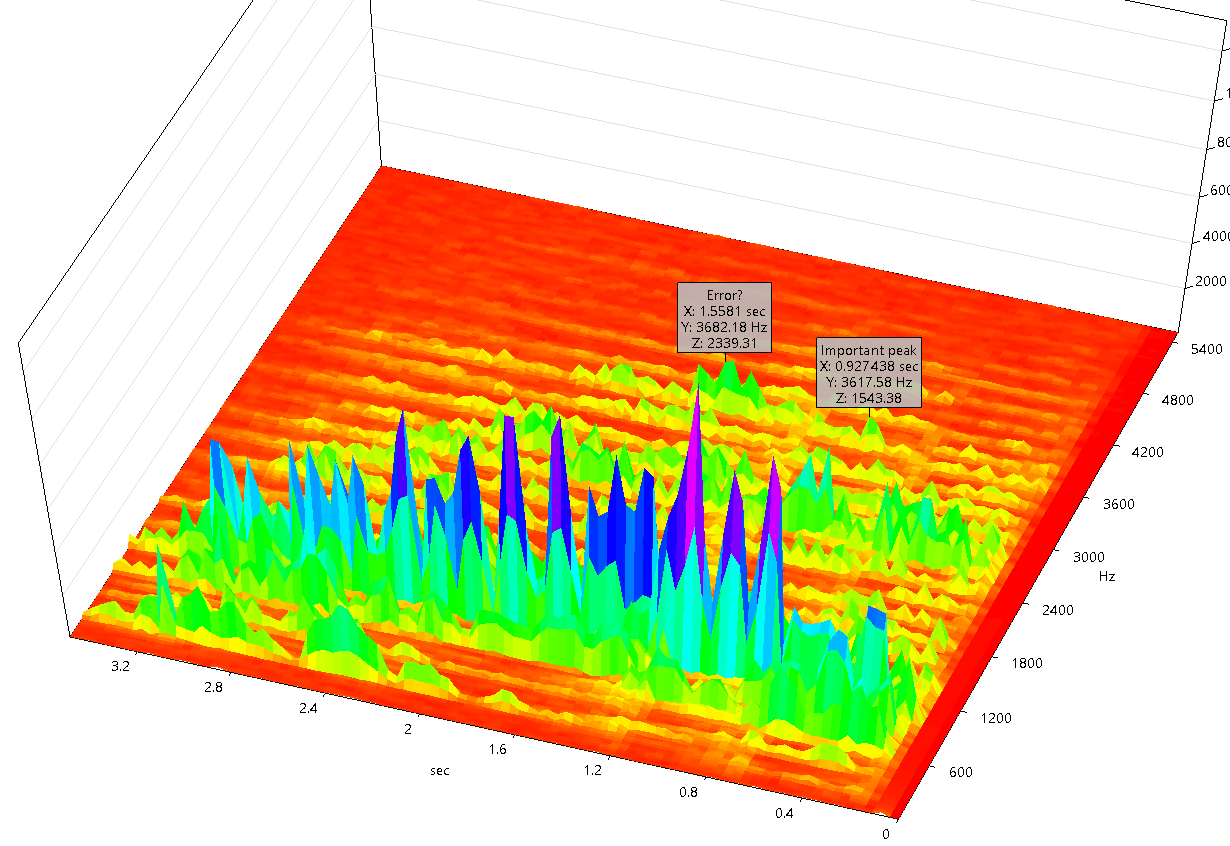This screenshot has height=846, width=1230.
Task: Click the "sec" time axis title
Action: [440, 770]
